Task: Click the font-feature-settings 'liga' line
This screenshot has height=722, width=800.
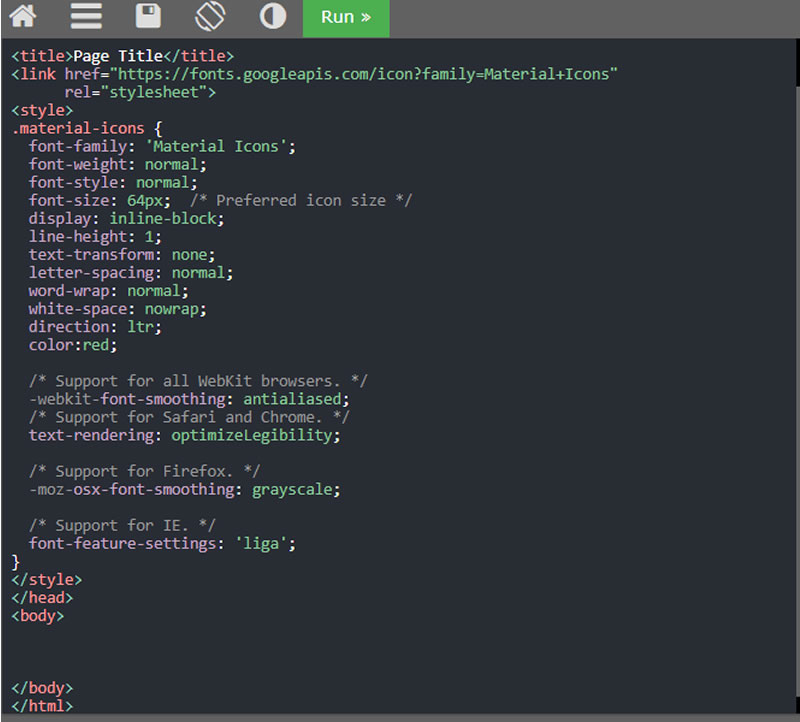Action: 162,544
